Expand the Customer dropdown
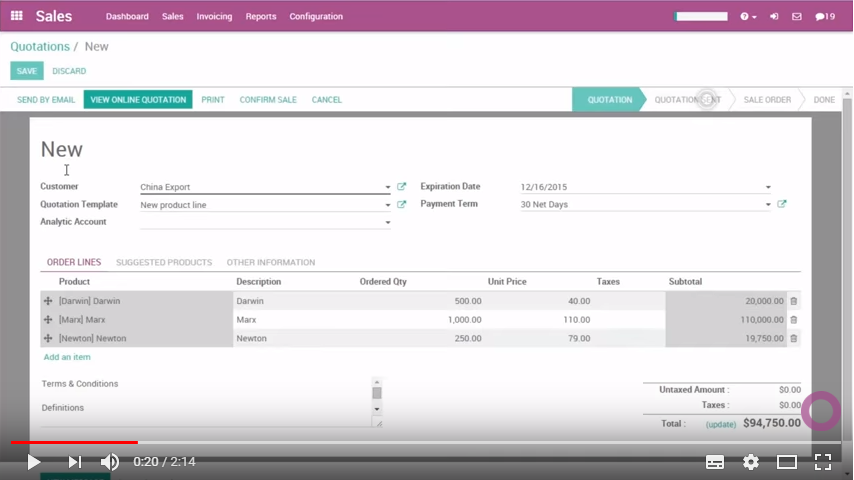 388,188
